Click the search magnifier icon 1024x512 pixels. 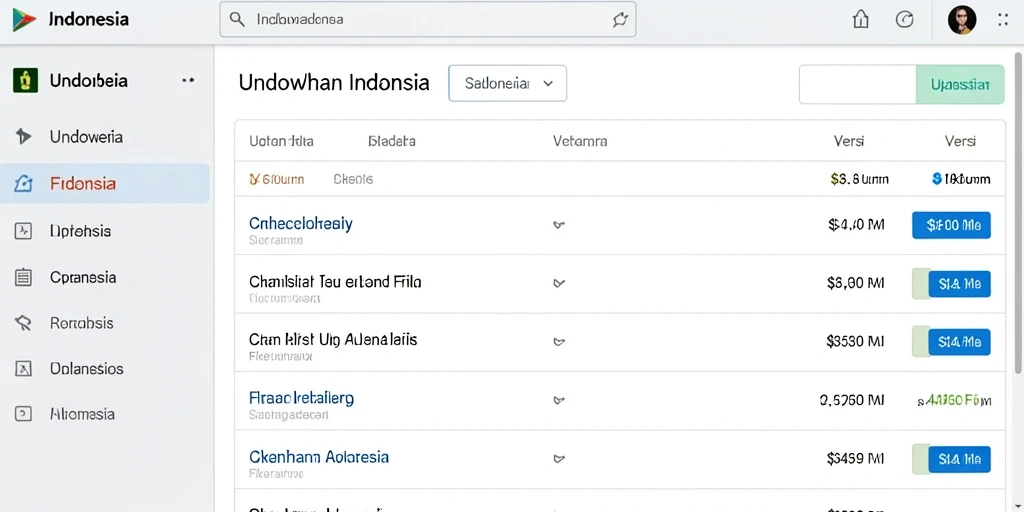coord(237,20)
